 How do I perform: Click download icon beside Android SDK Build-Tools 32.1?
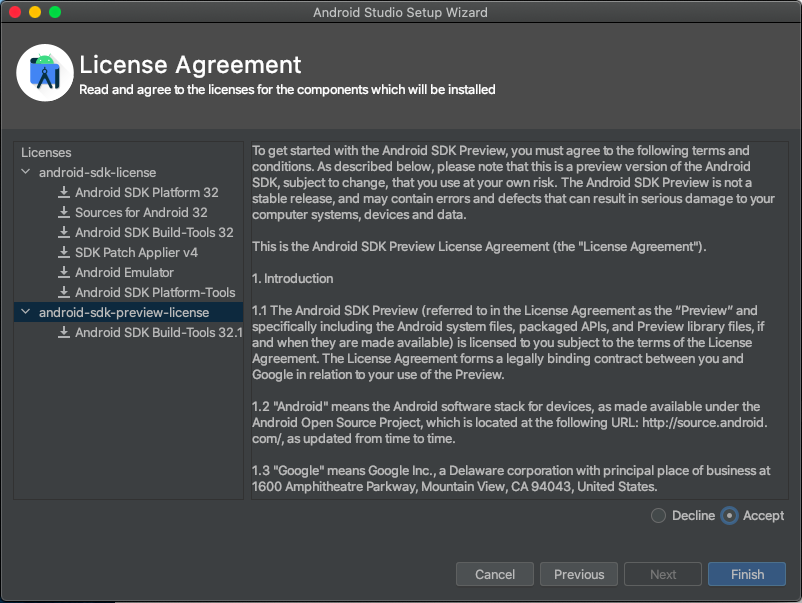[64, 332]
